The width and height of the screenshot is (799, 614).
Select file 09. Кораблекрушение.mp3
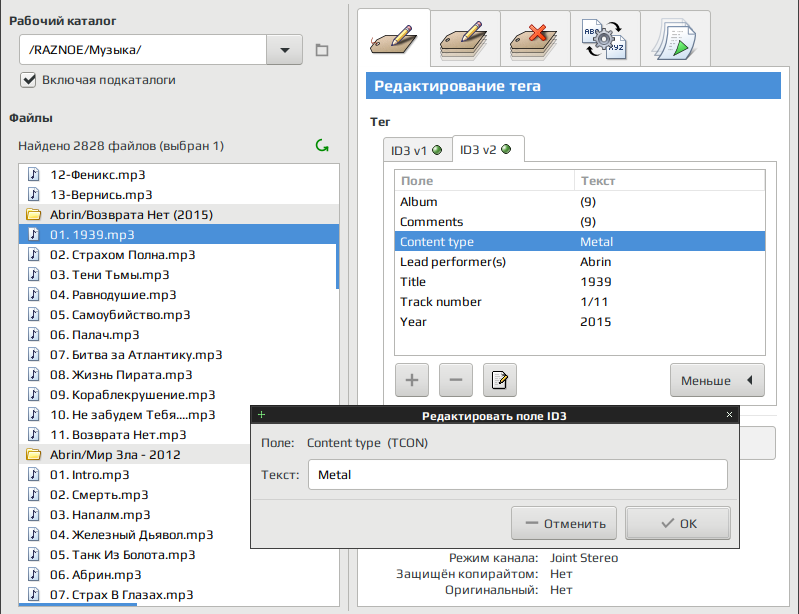pyautogui.click(x=178, y=395)
